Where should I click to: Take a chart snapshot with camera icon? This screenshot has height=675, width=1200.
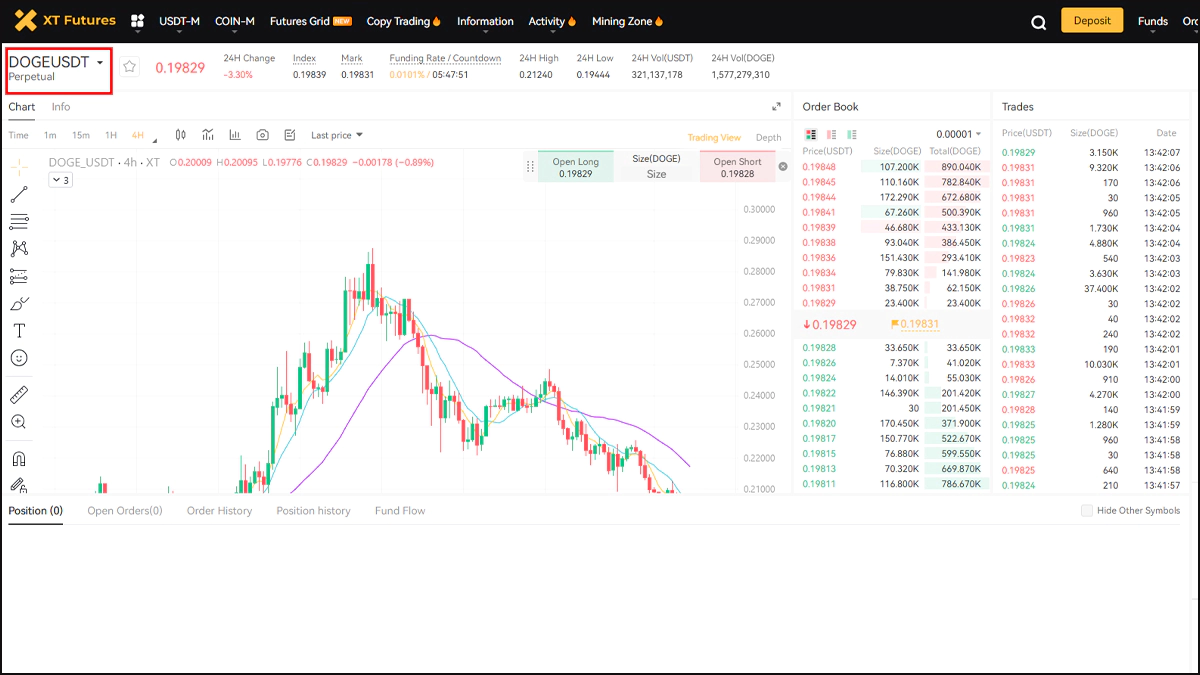pyautogui.click(x=262, y=135)
